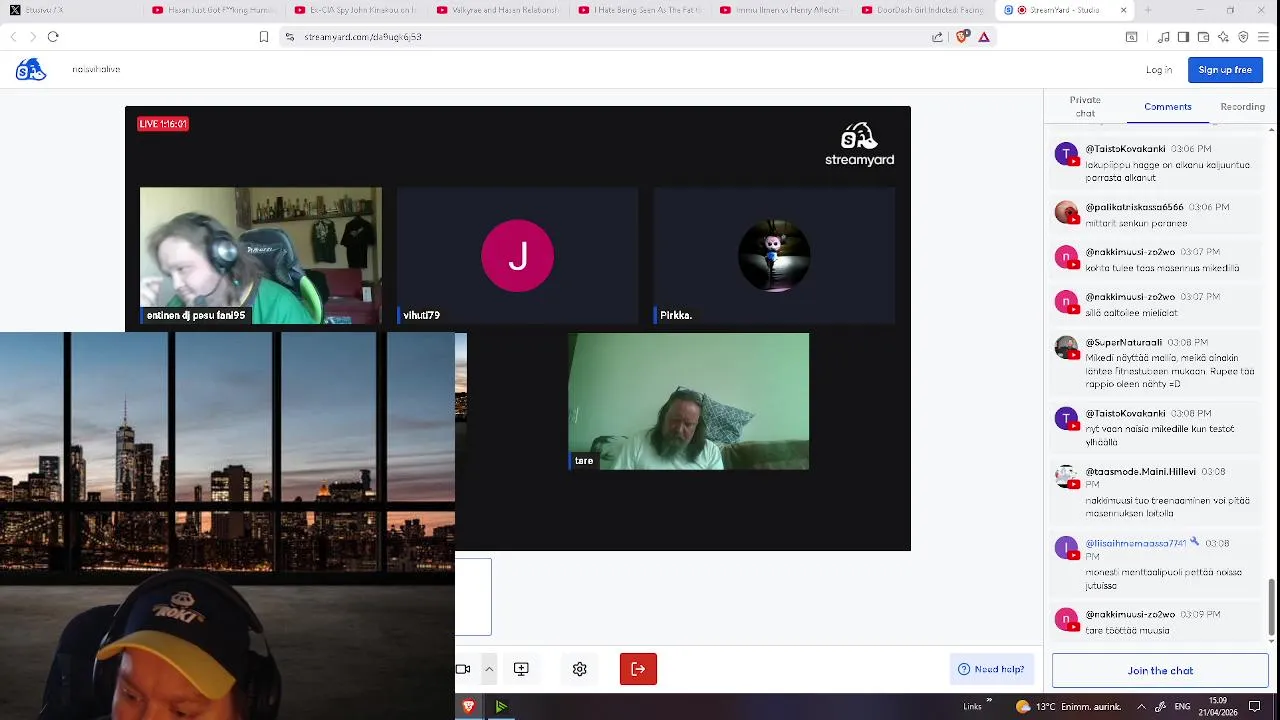Open Brave Leo AI sparkle icon

pyautogui.click(x=1224, y=37)
